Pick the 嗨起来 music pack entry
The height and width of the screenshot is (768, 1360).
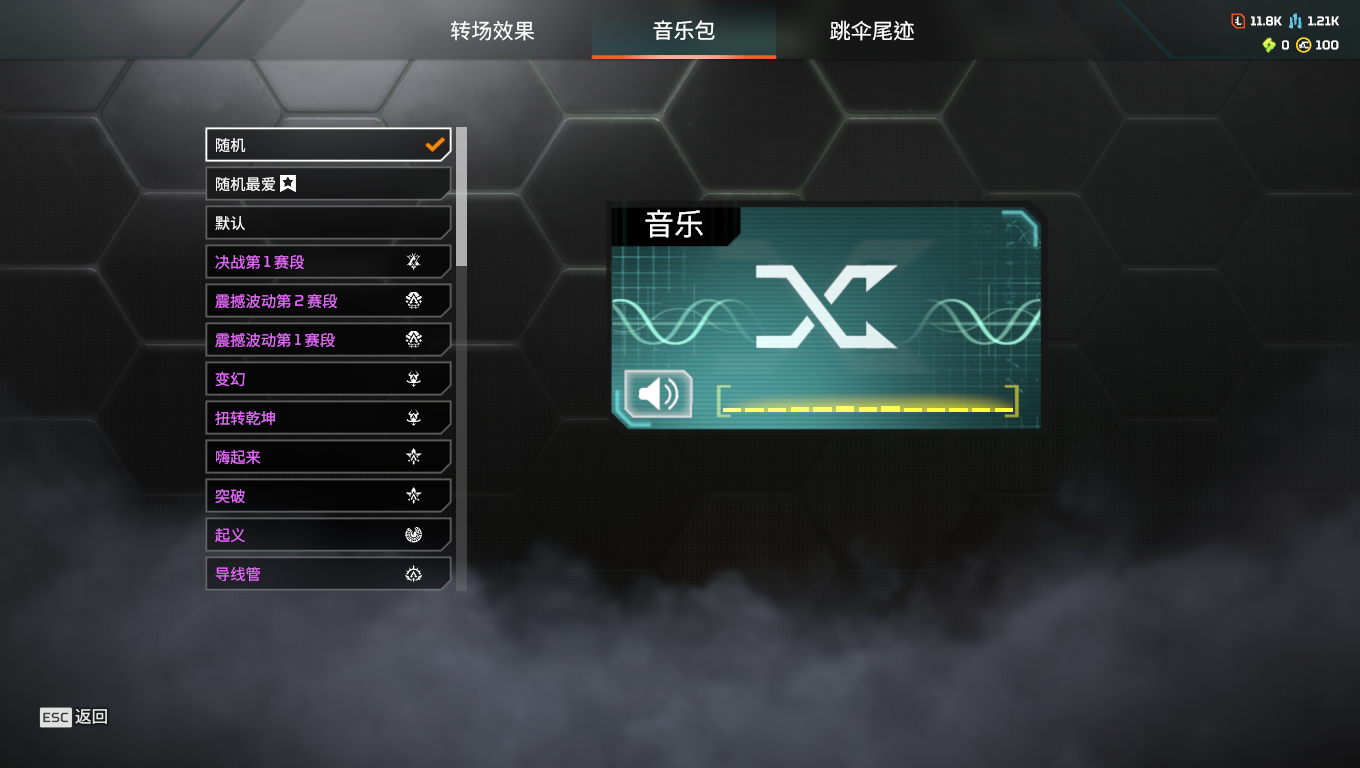click(328, 457)
